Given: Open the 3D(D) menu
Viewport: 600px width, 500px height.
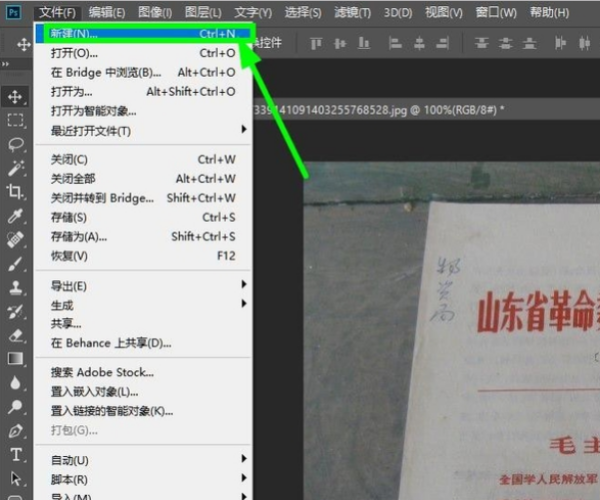Looking at the screenshot, I should coord(398,13).
